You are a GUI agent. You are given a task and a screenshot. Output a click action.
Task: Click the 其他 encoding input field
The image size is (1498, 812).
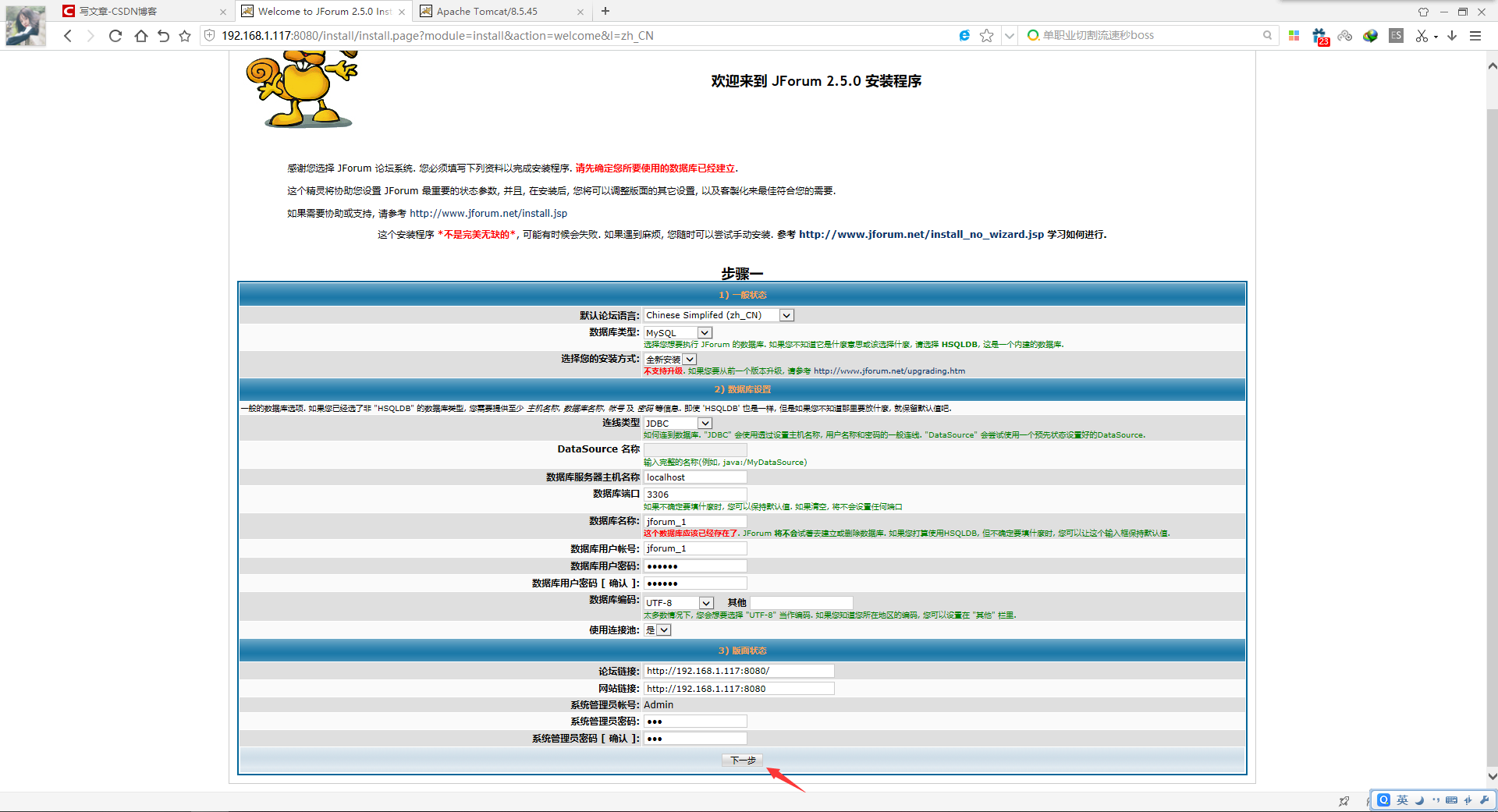[x=801, y=603]
